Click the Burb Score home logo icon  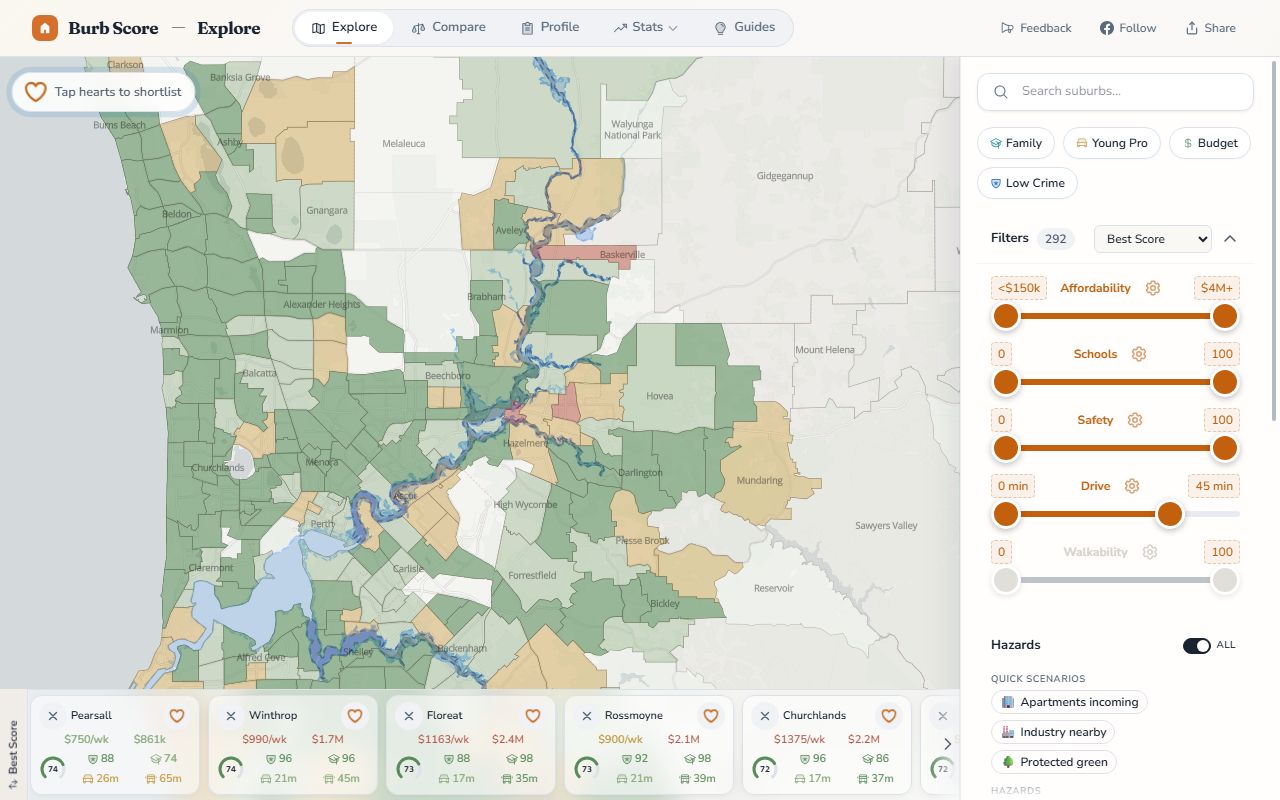44,28
